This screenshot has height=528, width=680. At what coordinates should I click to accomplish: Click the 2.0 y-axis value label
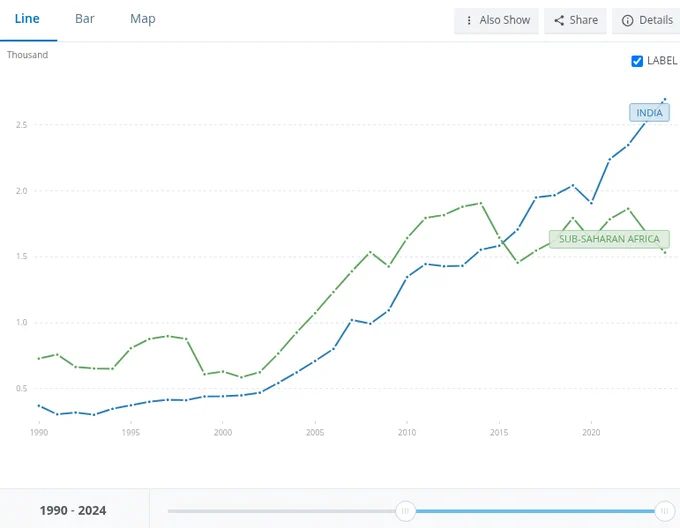tap(22, 191)
